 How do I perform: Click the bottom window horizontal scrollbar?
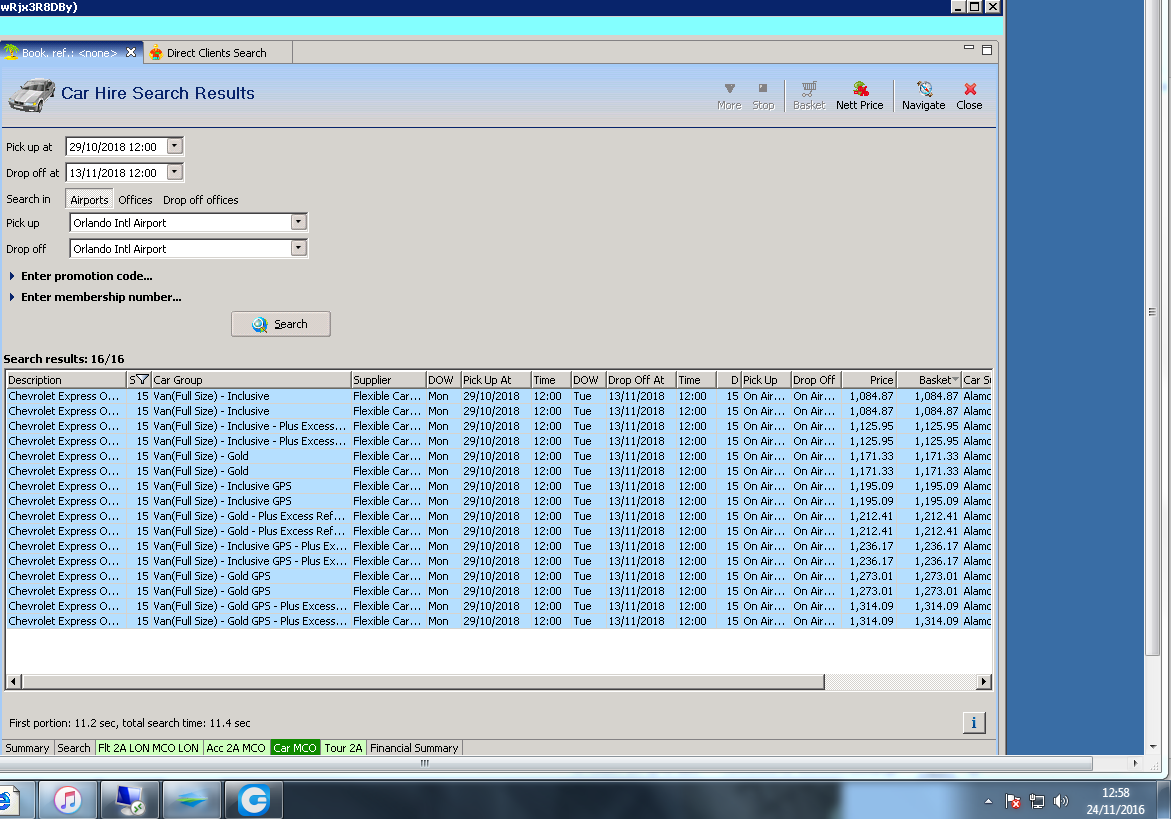point(547,763)
